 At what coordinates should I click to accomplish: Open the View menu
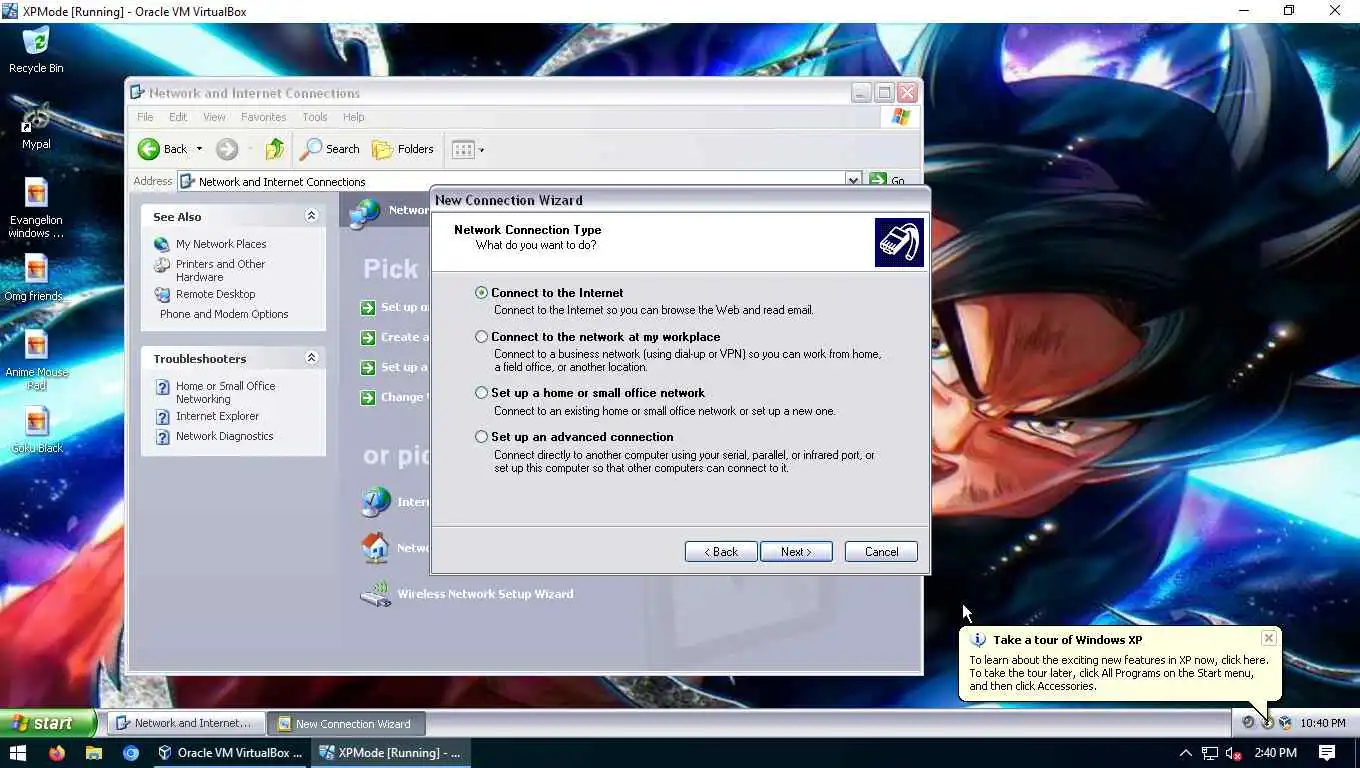click(x=214, y=117)
